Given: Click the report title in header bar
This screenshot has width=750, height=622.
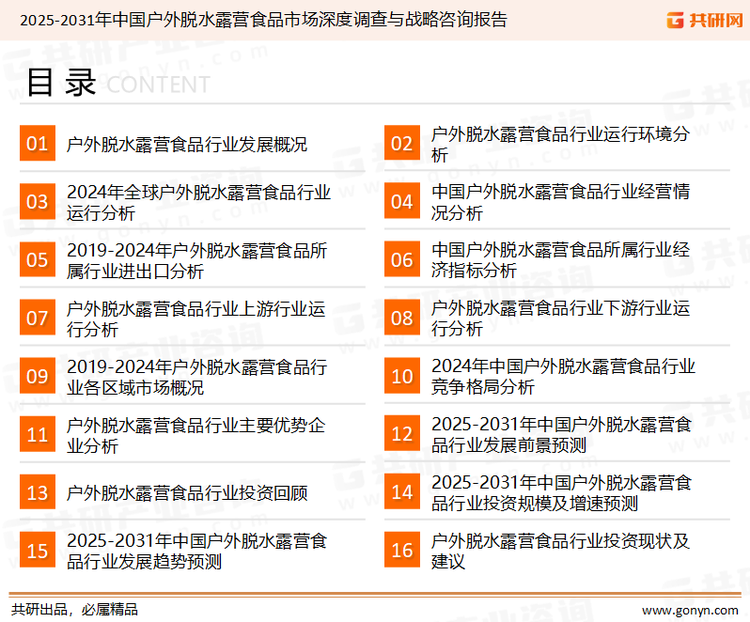Looking at the screenshot, I should pyautogui.click(x=263, y=20).
